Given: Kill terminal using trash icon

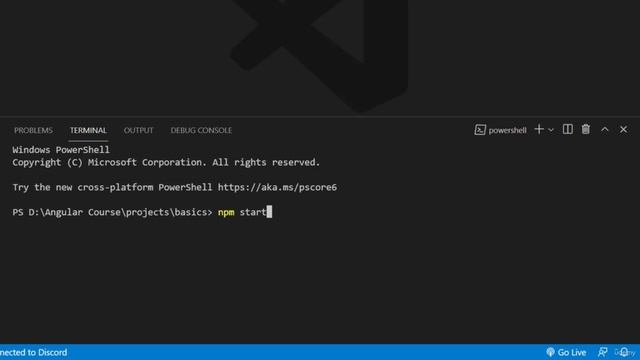Looking at the screenshot, I should coord(586,129).
